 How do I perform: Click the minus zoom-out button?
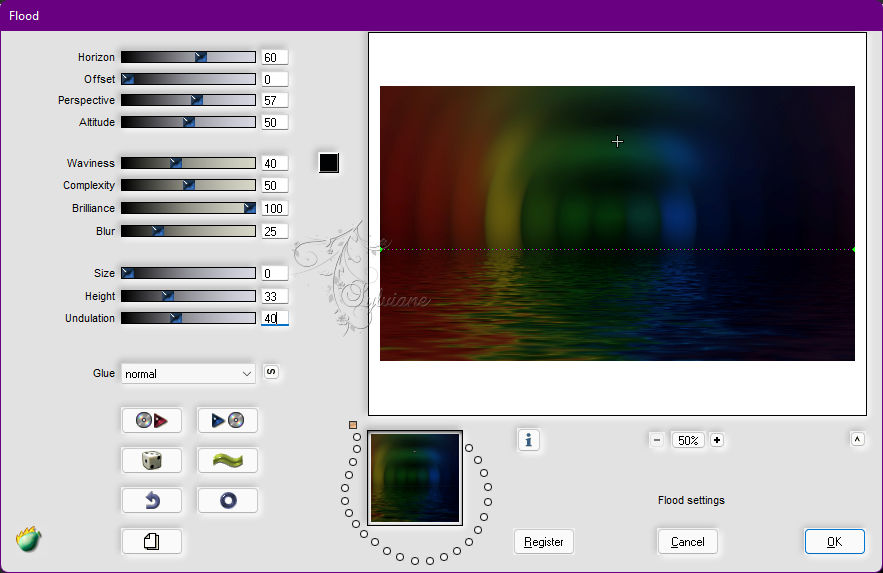[657, 440]
